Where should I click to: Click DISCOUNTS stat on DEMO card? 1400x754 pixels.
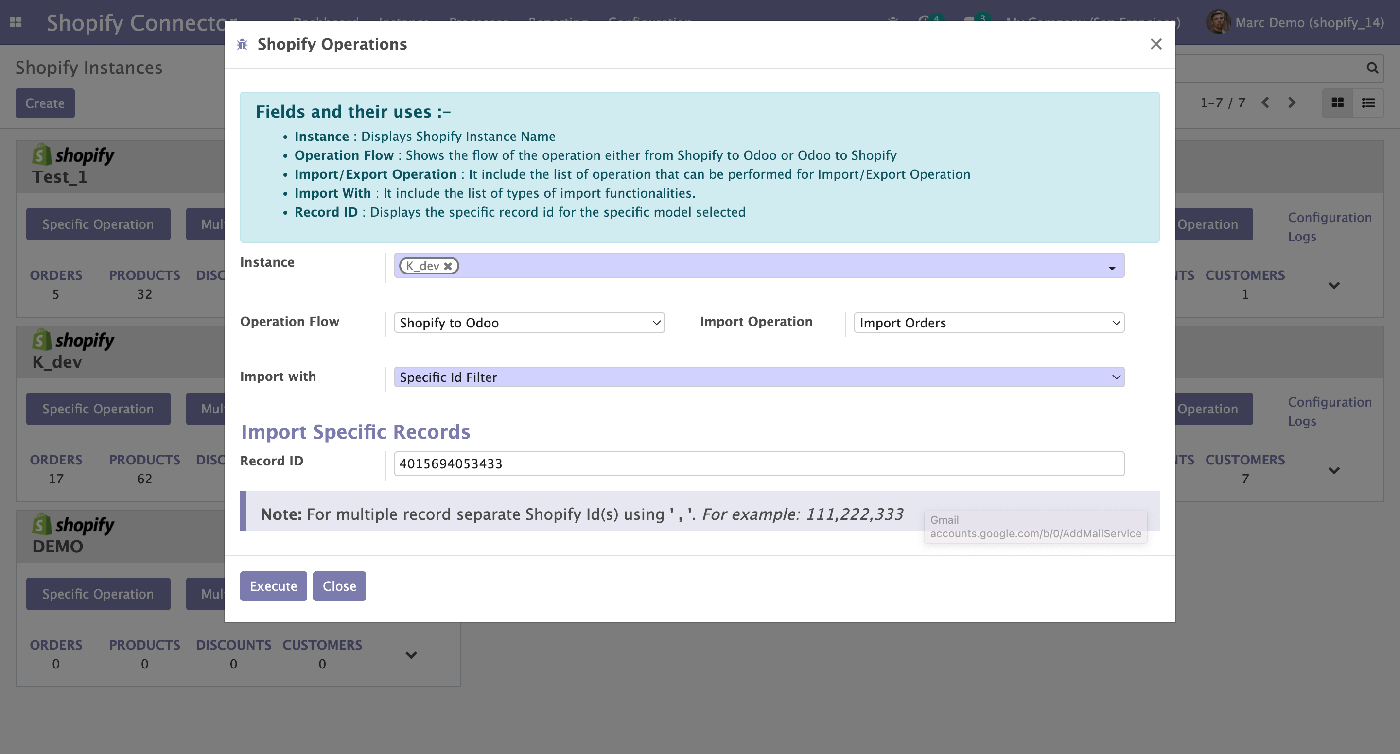[x=233, y=654]
